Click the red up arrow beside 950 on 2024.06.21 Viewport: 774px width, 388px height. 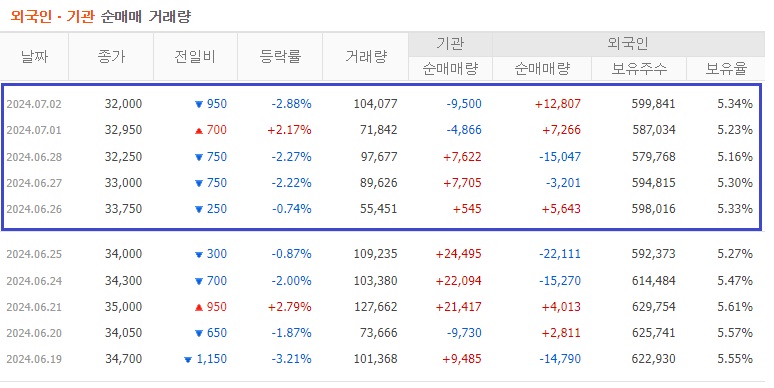tap(199, 307)
